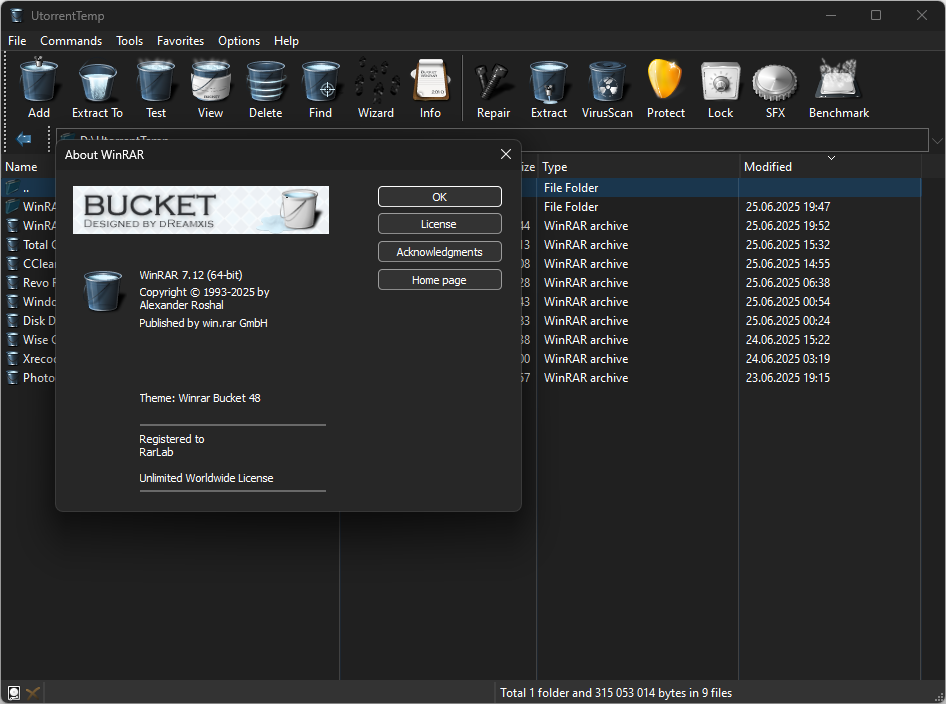Click the Protect shield icon

pos(665,79)
